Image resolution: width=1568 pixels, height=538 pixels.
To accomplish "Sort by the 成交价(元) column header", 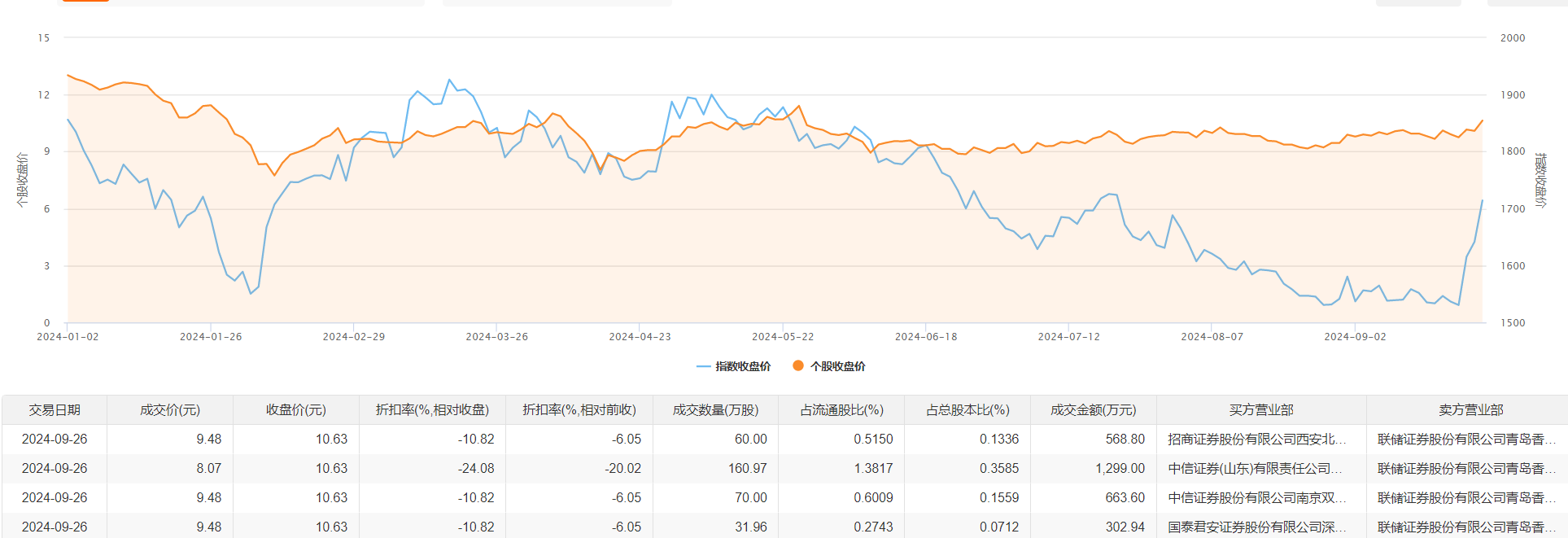I will tap(170, 410).
